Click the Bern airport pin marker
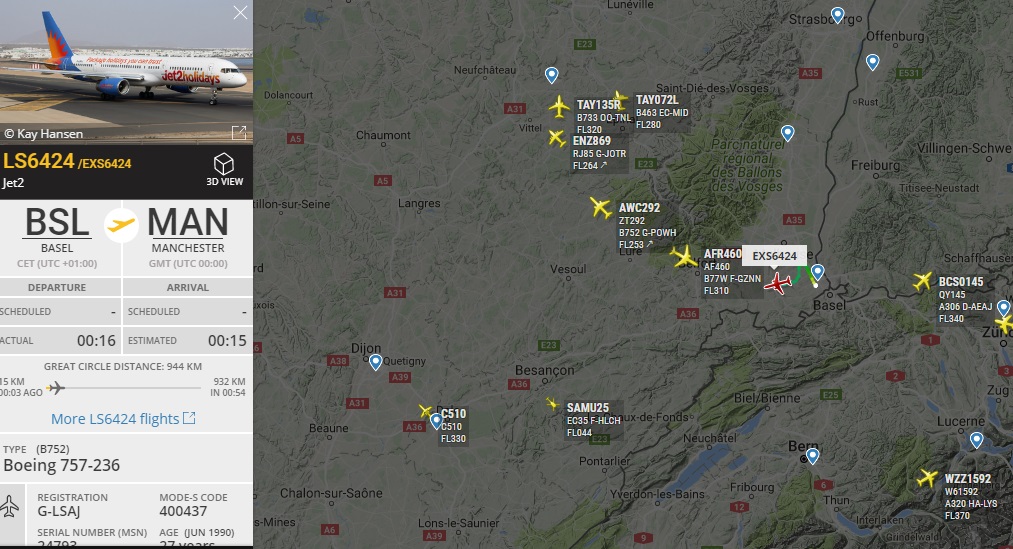This screenshot has width=1013, height=549. (813, 457)
